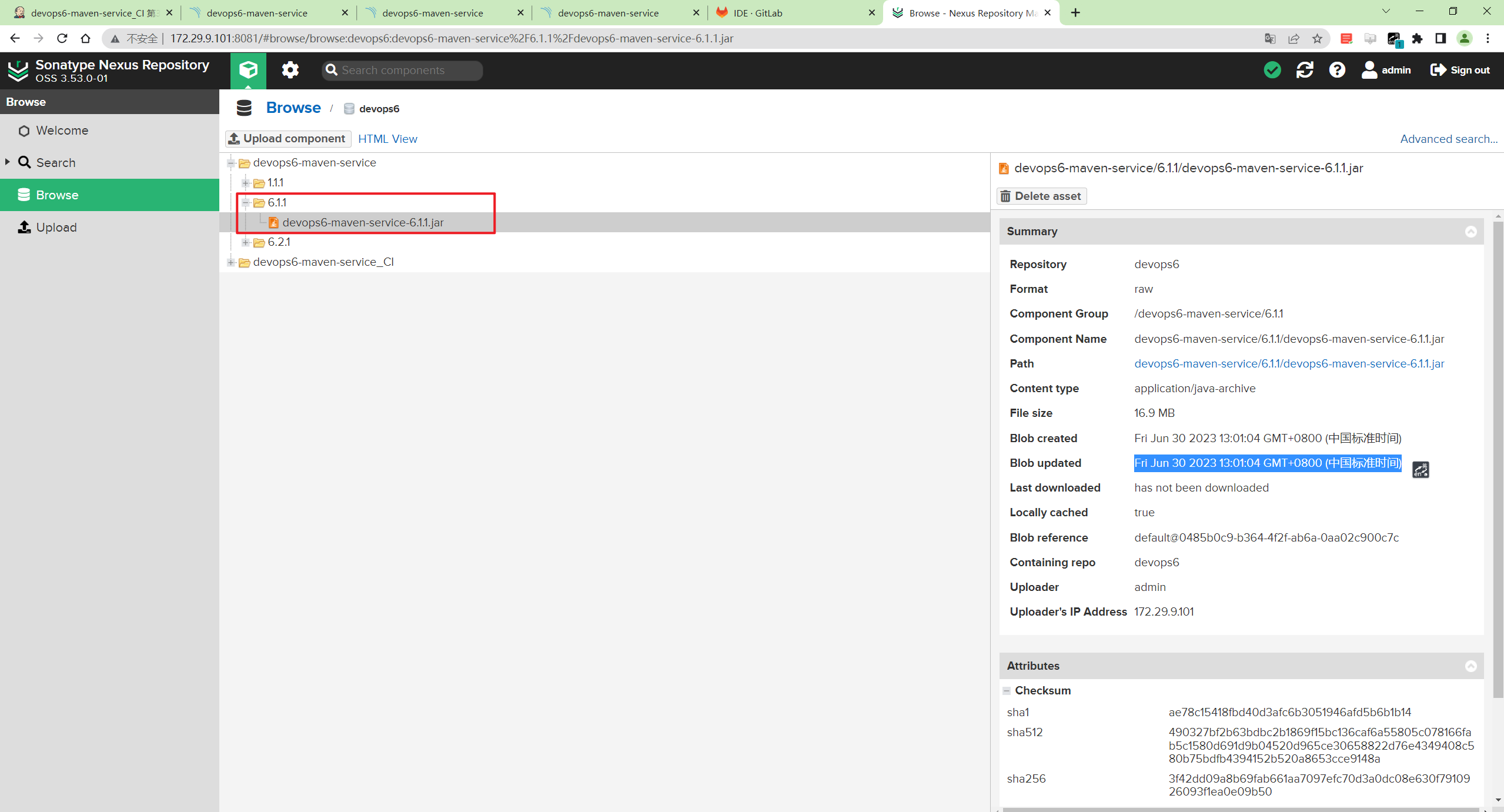Toggle the browser side panel icon
This screenshot has width=1504, height=812.
pos(1441,39)
